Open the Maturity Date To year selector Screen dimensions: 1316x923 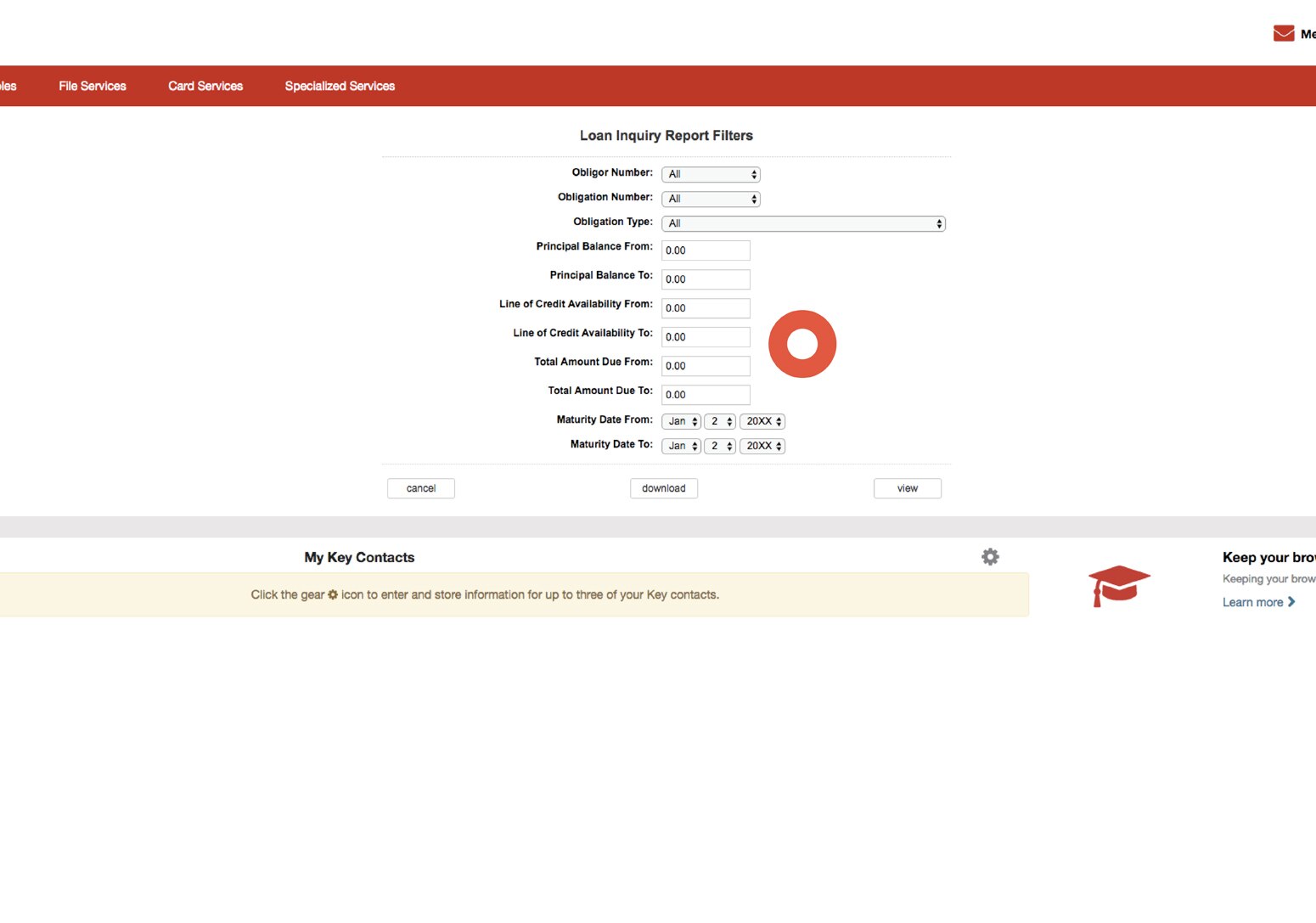(762, 446)
